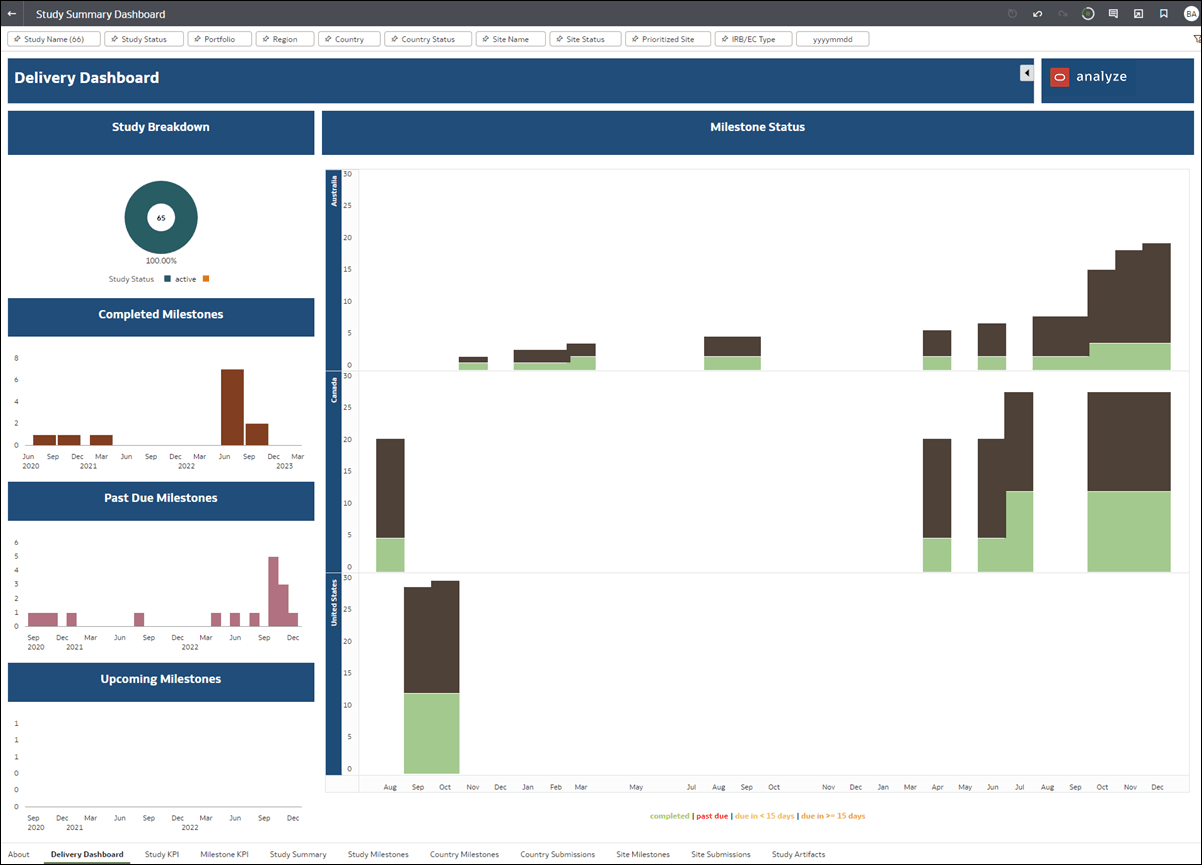1202x865 pixels.
Task: Toggle the past due milestone legend
Action: [712, 815]
